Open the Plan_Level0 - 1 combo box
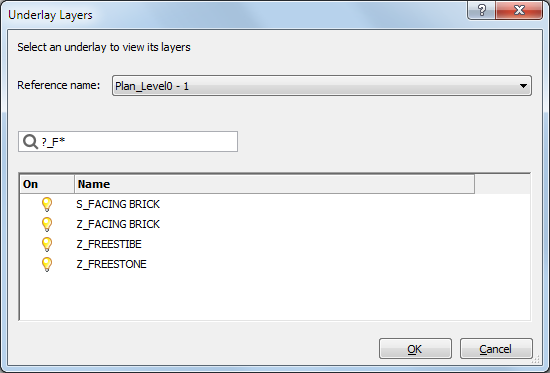Screen dimensions: 550x373 pos(322,85)
